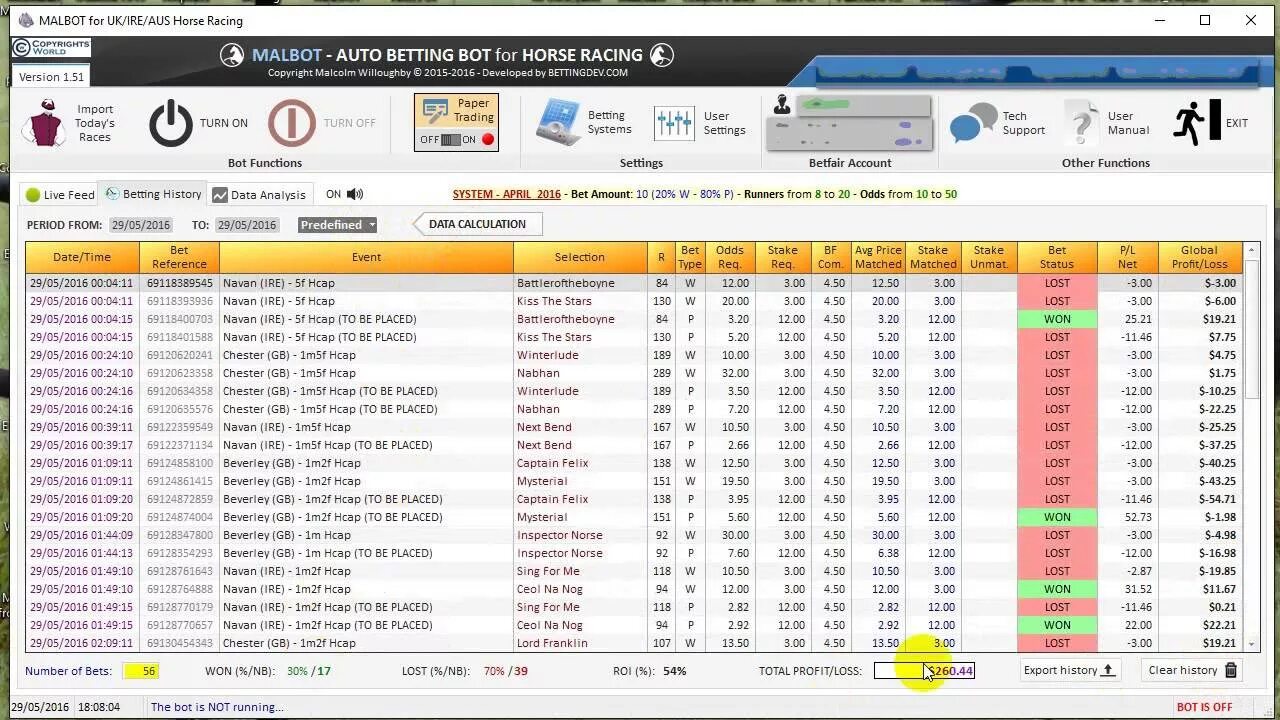Select the Lord Franklin bet row
This screenshot has height=720, width=1280.
(634, 643)
